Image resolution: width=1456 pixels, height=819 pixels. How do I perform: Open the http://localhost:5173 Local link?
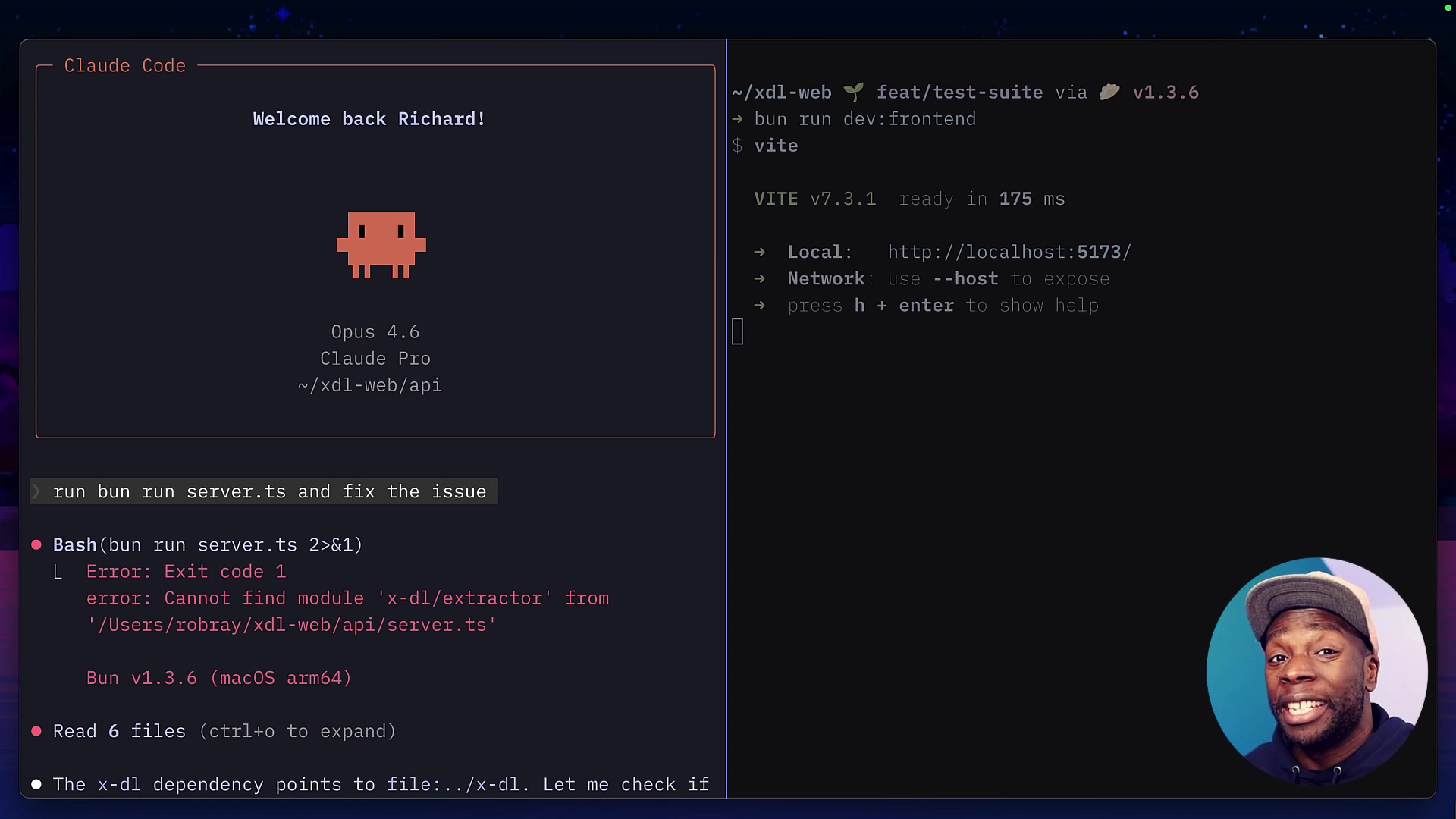point(1009,252)
